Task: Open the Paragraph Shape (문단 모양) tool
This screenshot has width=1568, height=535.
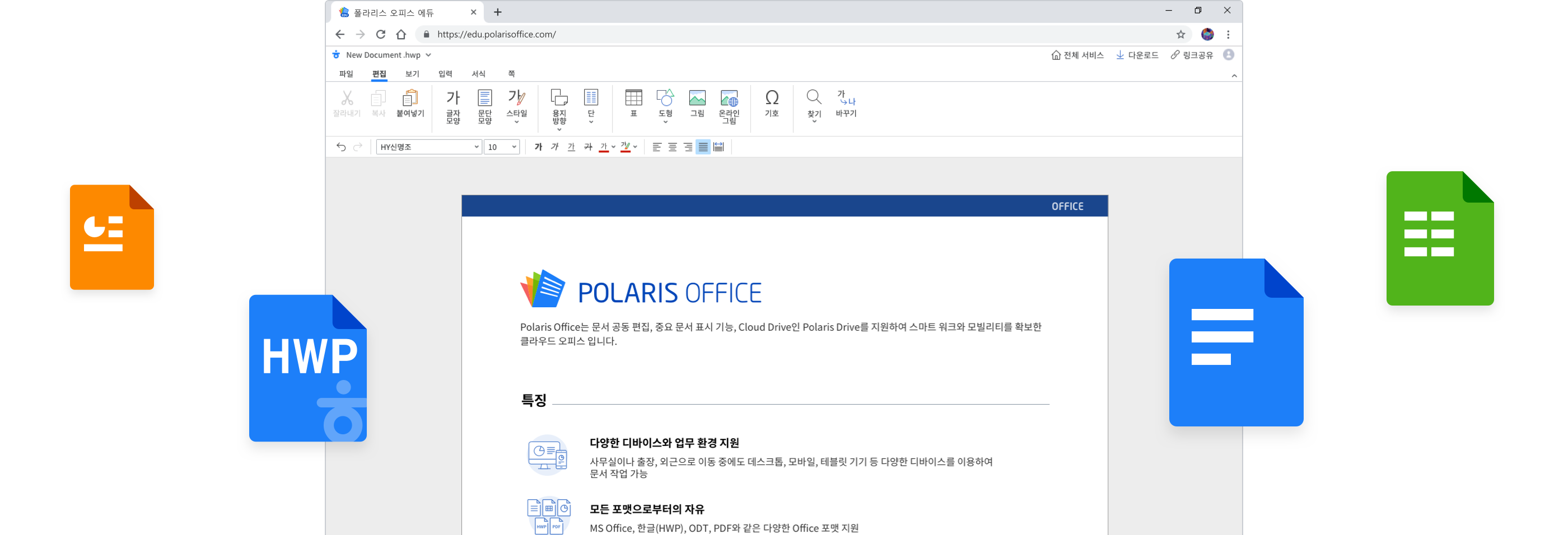Action: coord(484,106)
